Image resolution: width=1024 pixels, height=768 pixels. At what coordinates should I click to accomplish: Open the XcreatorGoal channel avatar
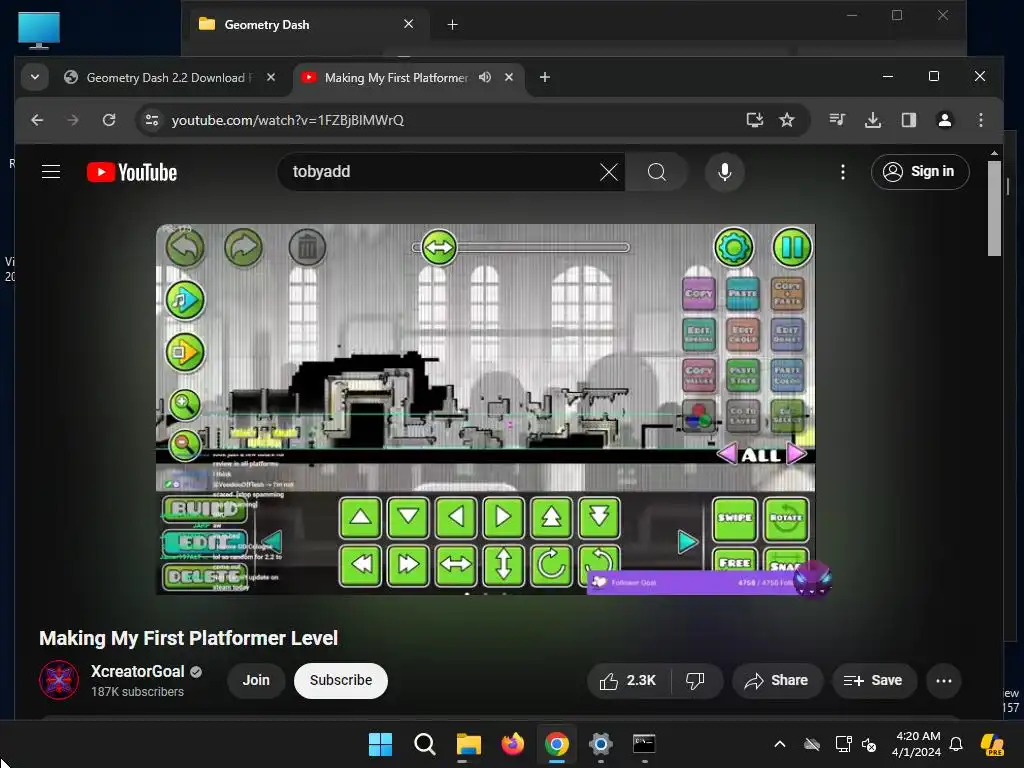coord(59,680)
